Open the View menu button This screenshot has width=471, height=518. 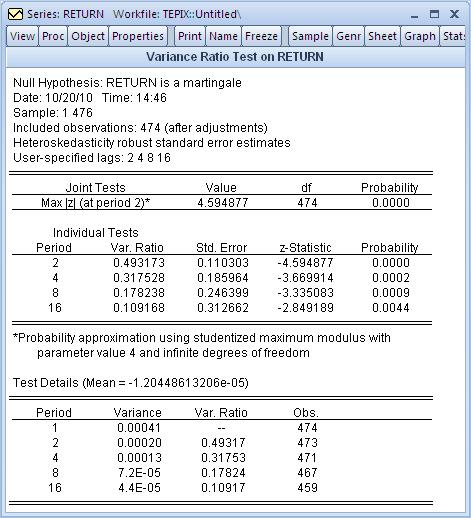click(22, 36)
